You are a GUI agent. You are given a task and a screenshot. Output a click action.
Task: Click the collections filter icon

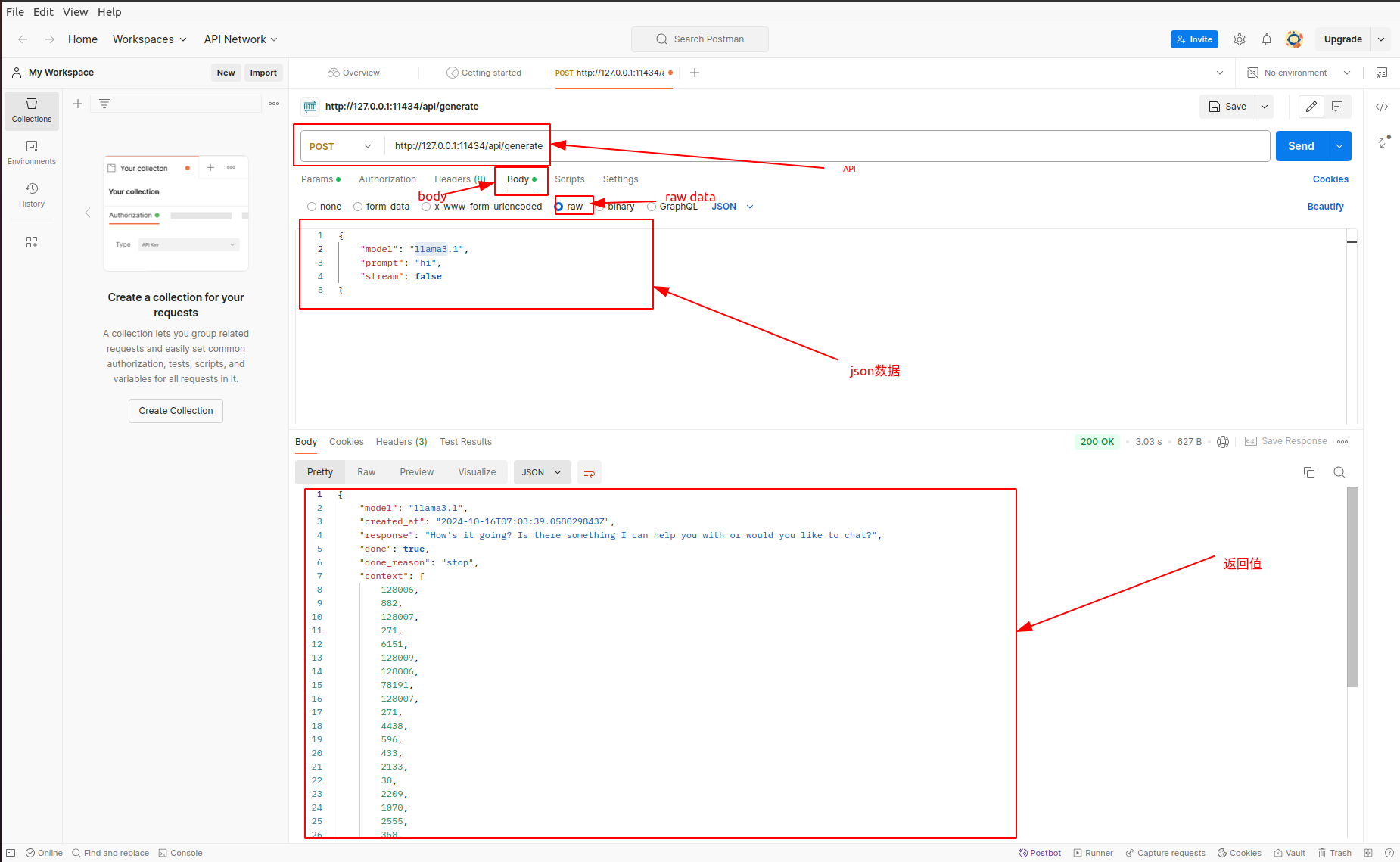click(104, 104)
